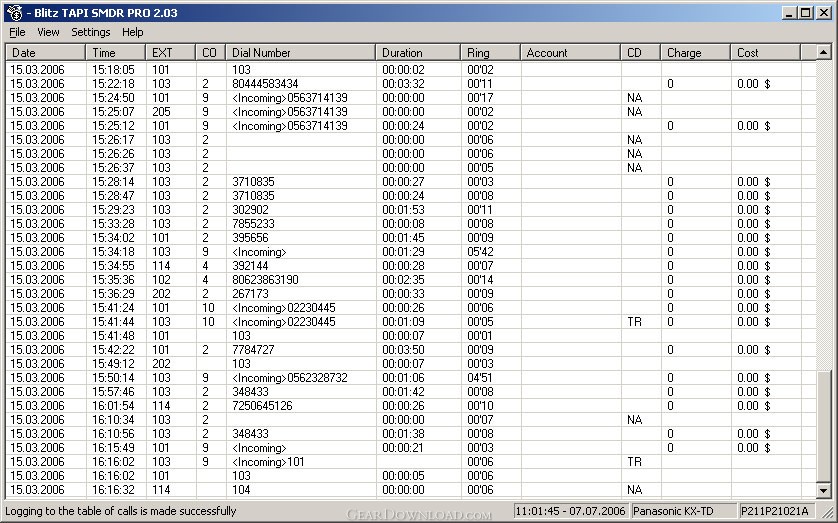Select duration 00:00:24 at 15:25:12
Screen dimensions: 838x523
click(403, 126)
